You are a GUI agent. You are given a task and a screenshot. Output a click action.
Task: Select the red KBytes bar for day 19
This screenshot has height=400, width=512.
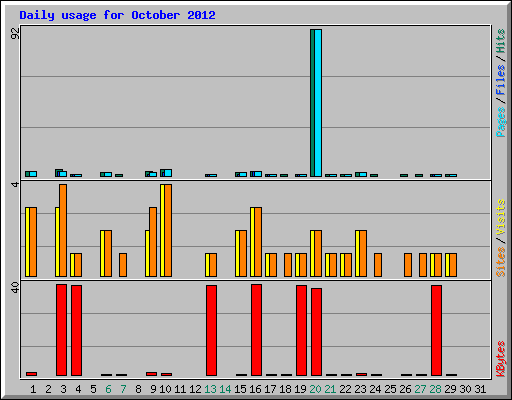click(x=301, y=330)
